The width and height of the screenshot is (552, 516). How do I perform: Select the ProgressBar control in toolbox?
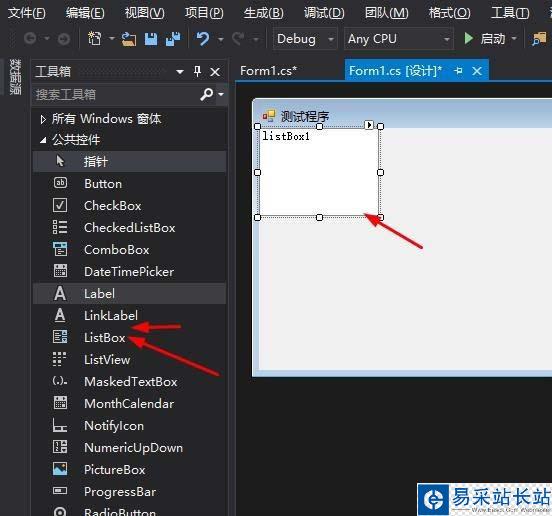pos(130,491)
